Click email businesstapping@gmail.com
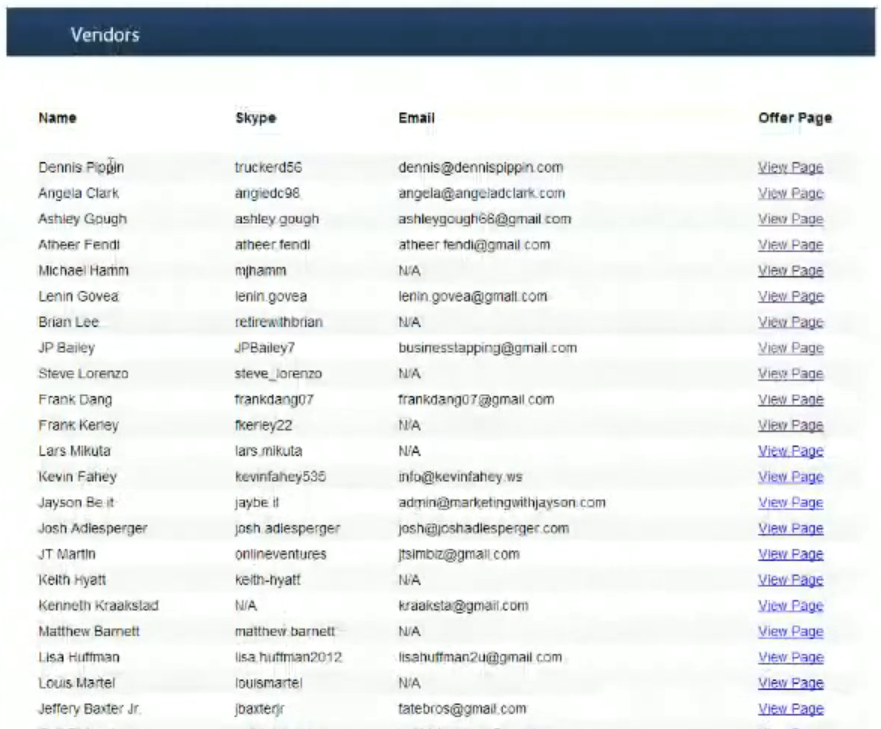Screen dimensions: 881x729 488,348
